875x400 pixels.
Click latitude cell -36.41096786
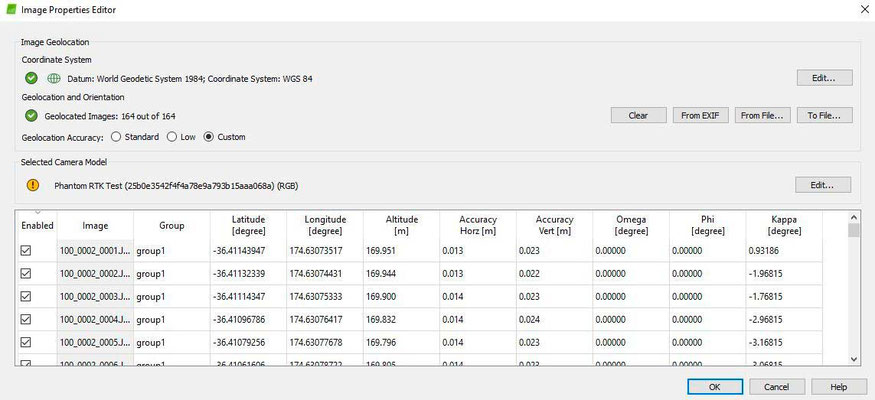click(248, 320)
